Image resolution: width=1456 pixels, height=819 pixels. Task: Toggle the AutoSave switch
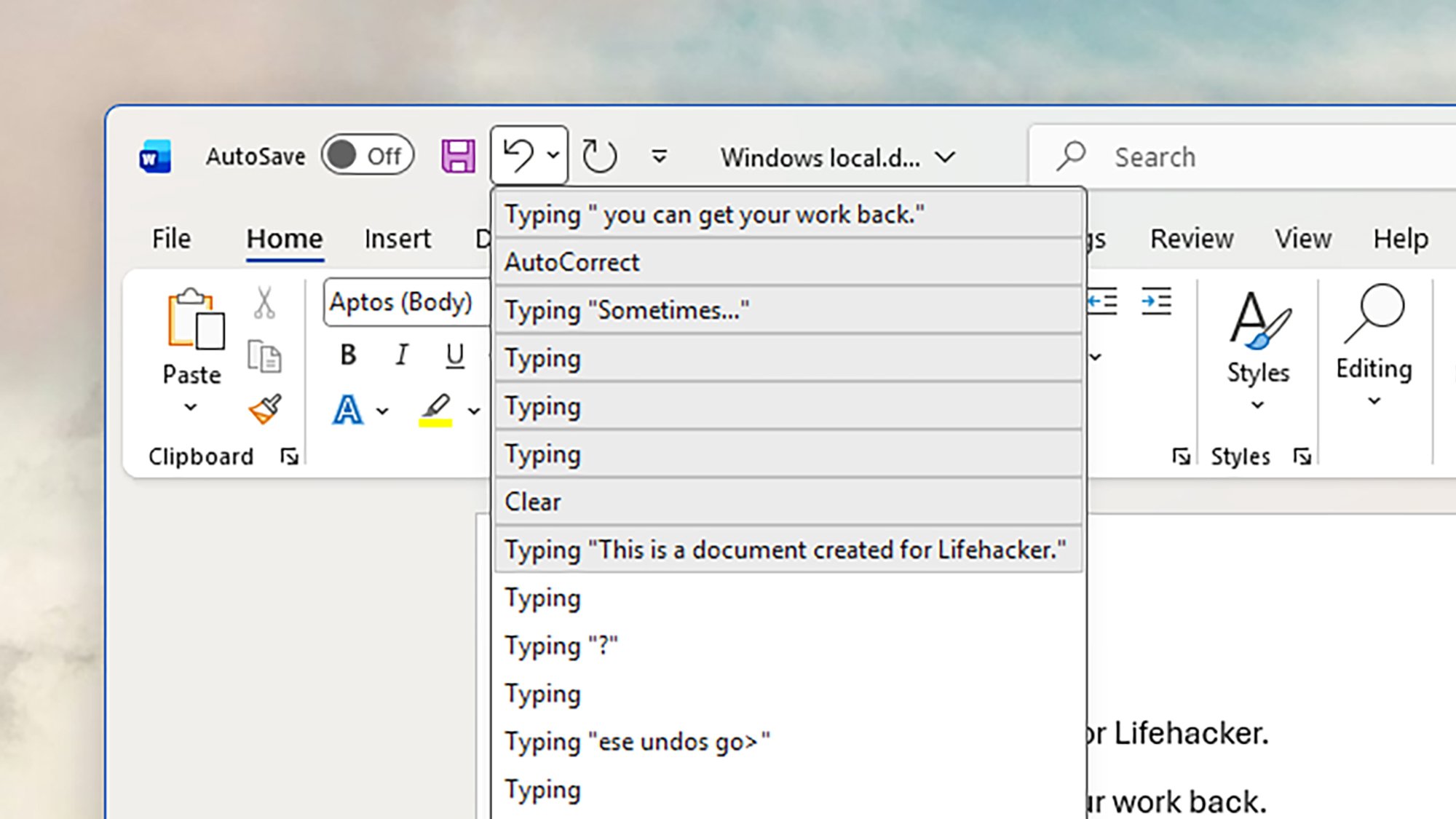coord(368,155)
